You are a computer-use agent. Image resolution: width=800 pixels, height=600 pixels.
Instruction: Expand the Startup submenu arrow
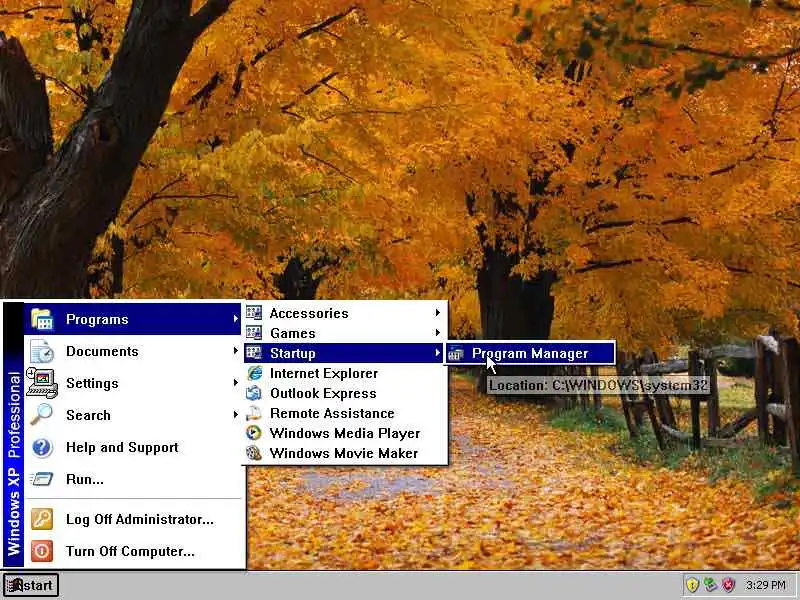click(437, 353)
